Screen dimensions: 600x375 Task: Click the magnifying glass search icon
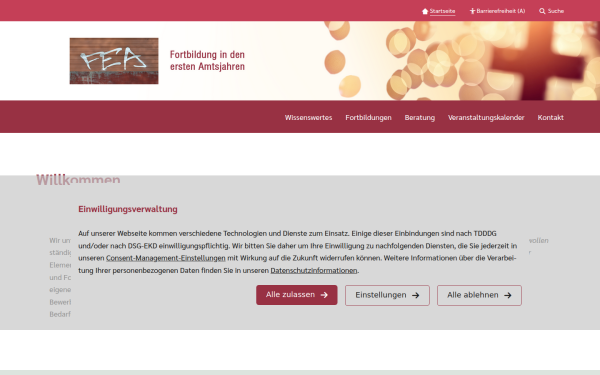pos(542,11)
